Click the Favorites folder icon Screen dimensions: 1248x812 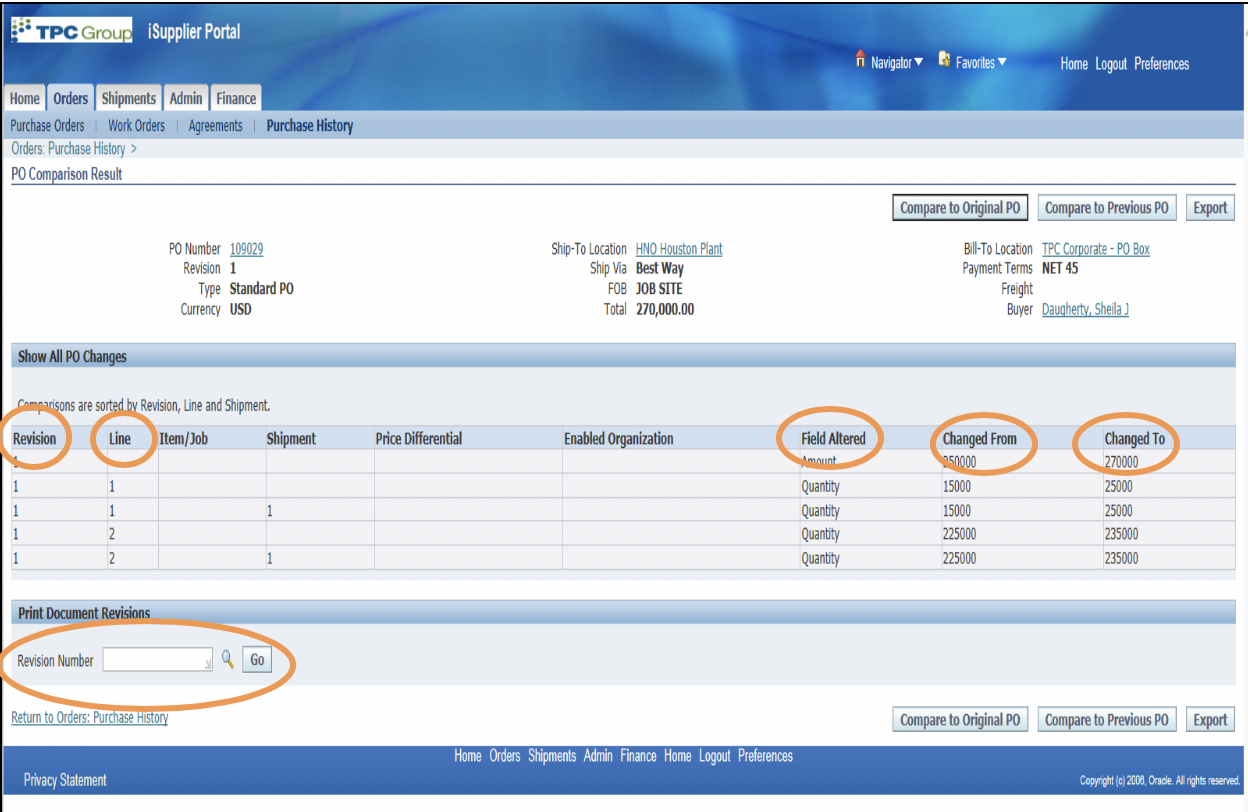944,60
